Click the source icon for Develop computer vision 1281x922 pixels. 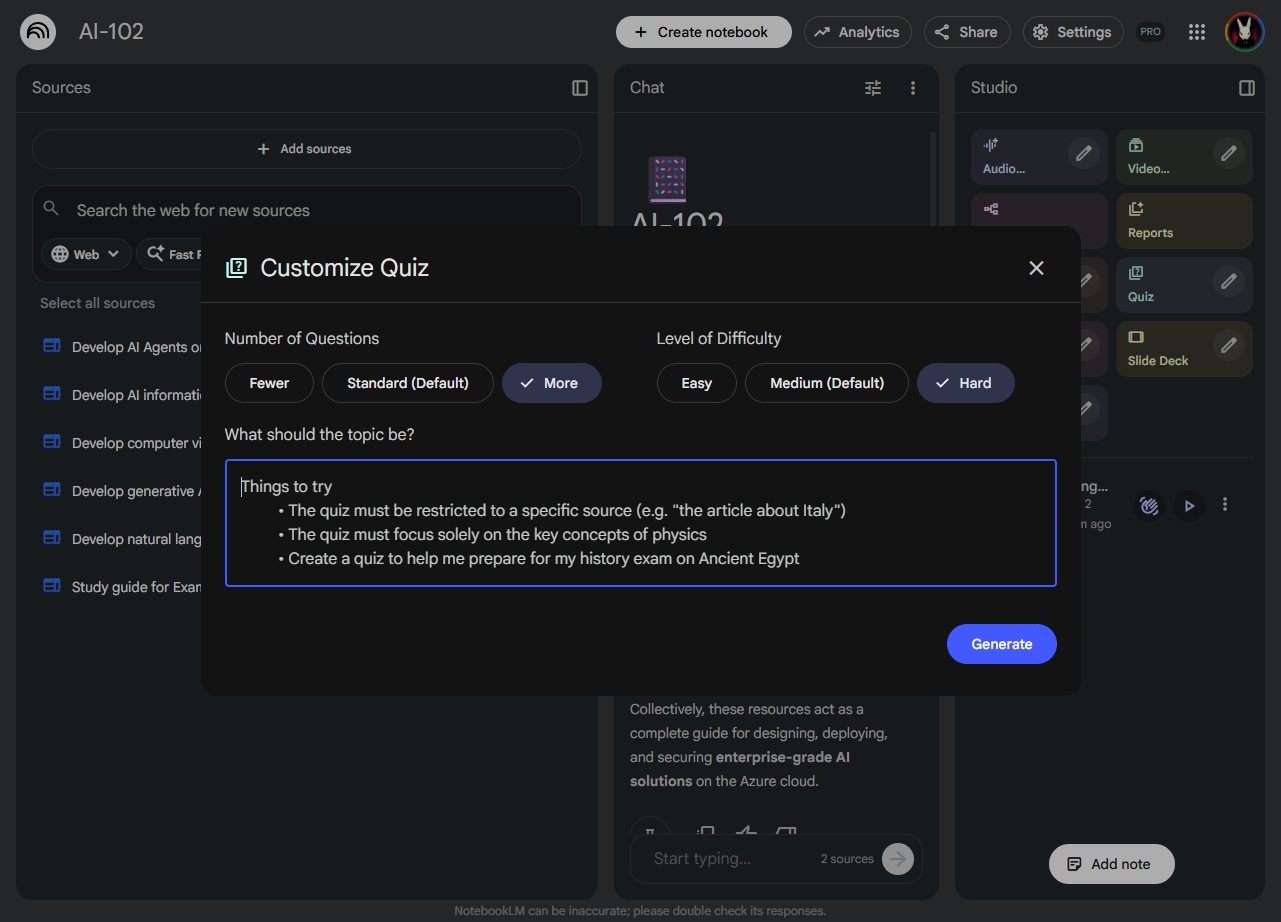pos(52,442)
